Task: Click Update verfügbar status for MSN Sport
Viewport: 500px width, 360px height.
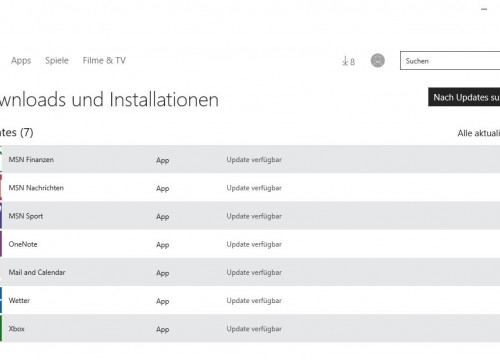Action: 254,216
